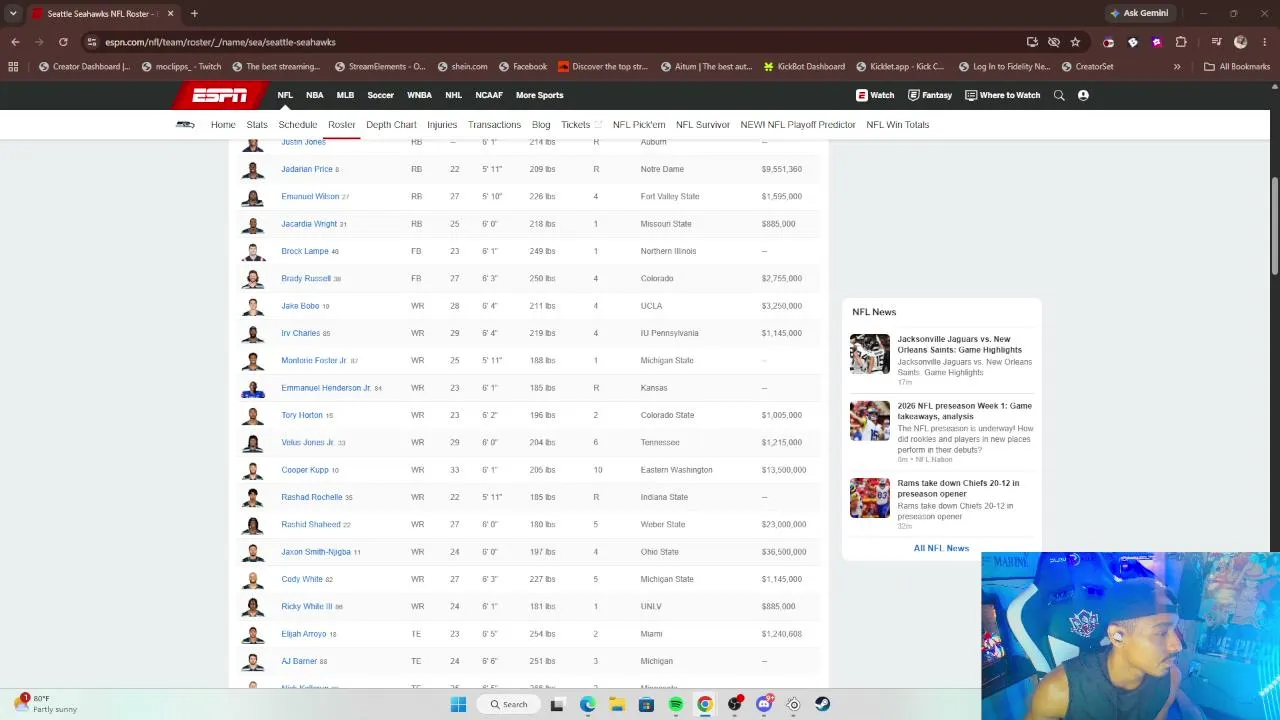
Task: Reload the page with the refresh icon
Action: click(x=63, y=42)
